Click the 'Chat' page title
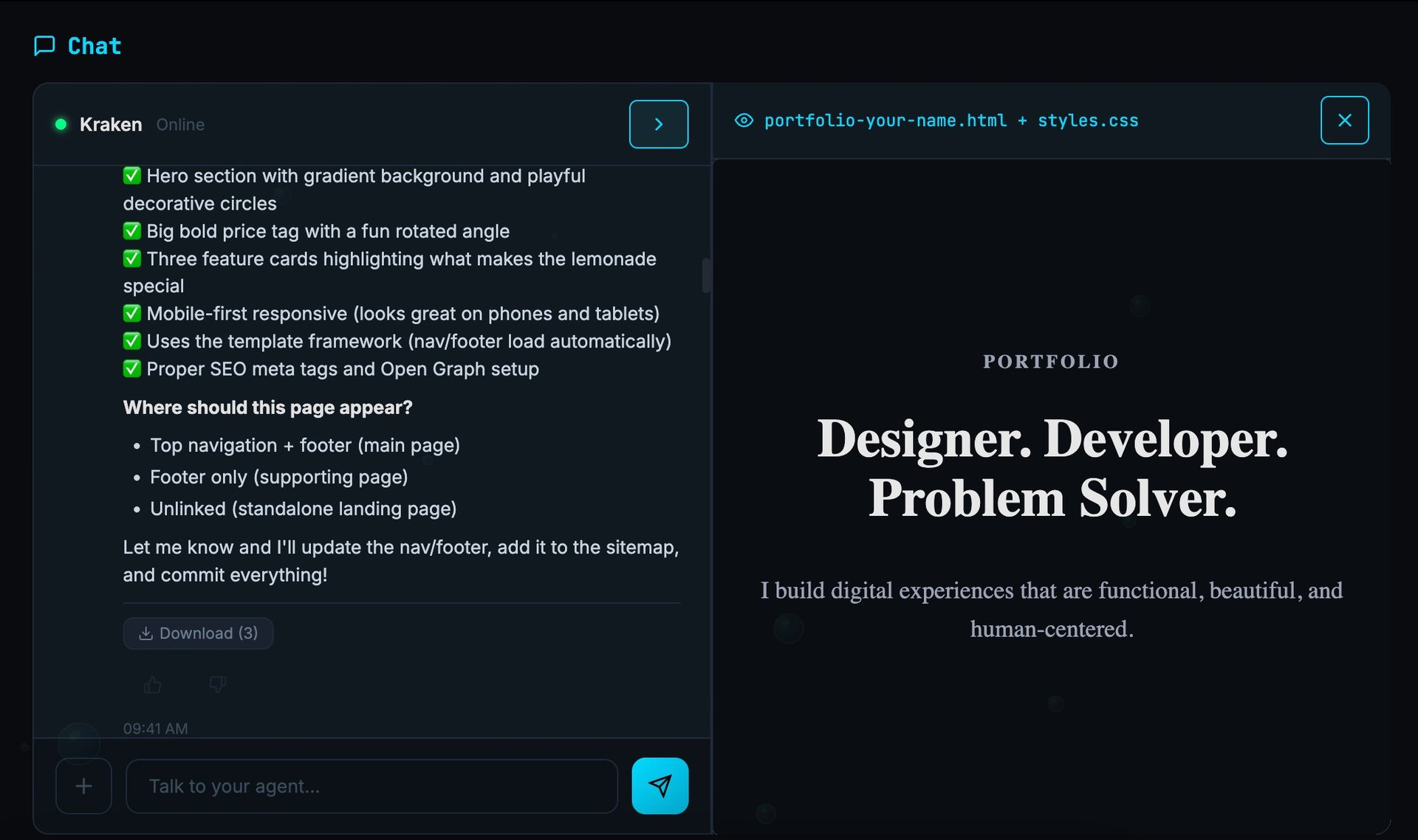 tap(95, 46)
